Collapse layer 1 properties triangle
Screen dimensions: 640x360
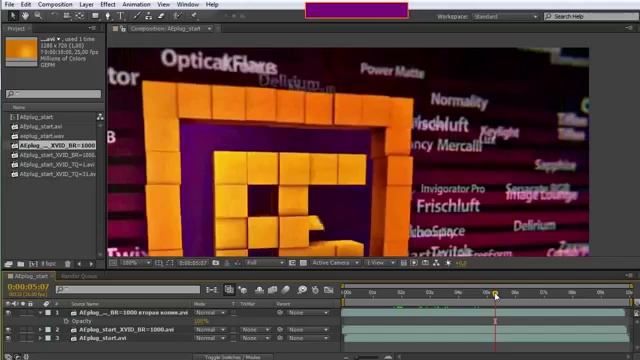pyautogui.click(x=40, y=313)
